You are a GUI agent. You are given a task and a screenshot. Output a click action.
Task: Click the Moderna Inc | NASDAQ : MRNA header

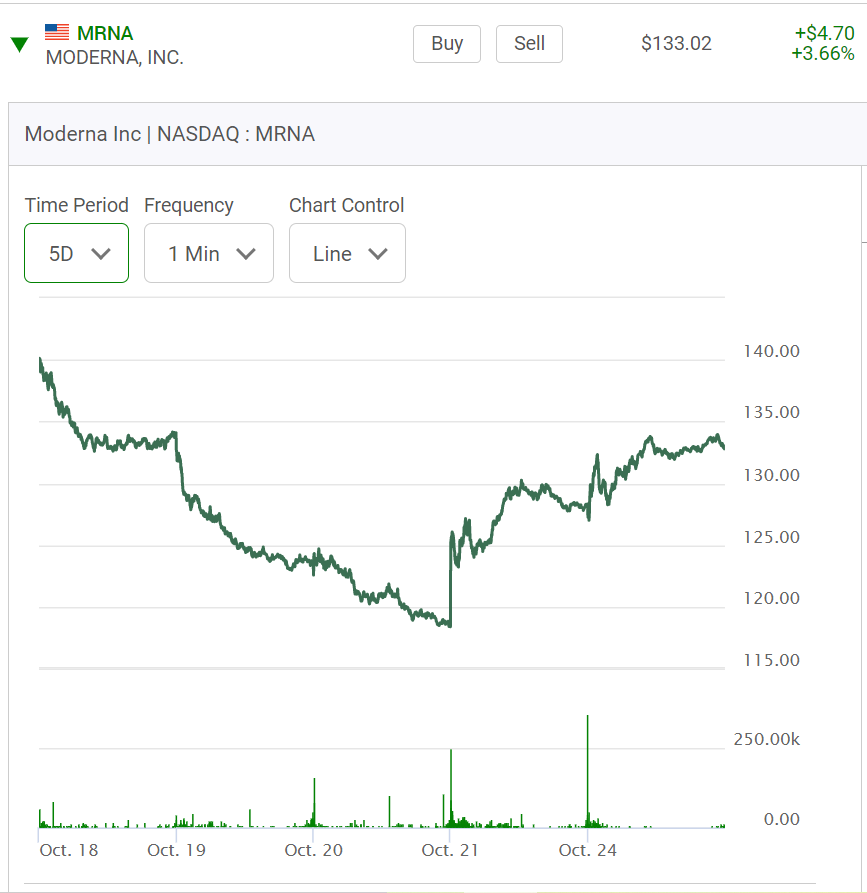coord(170,134)
